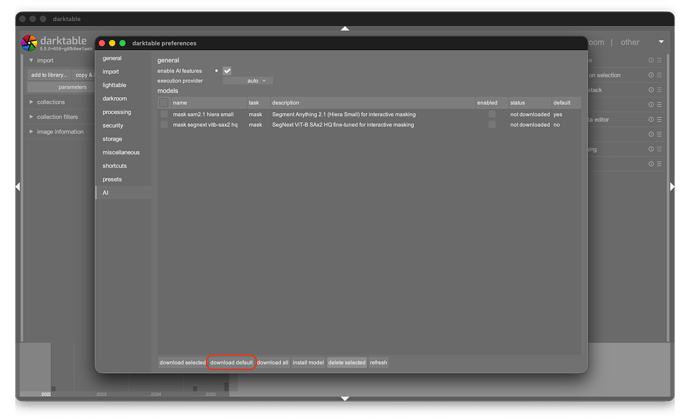
Task: Click add to library button
Action: 48,75
